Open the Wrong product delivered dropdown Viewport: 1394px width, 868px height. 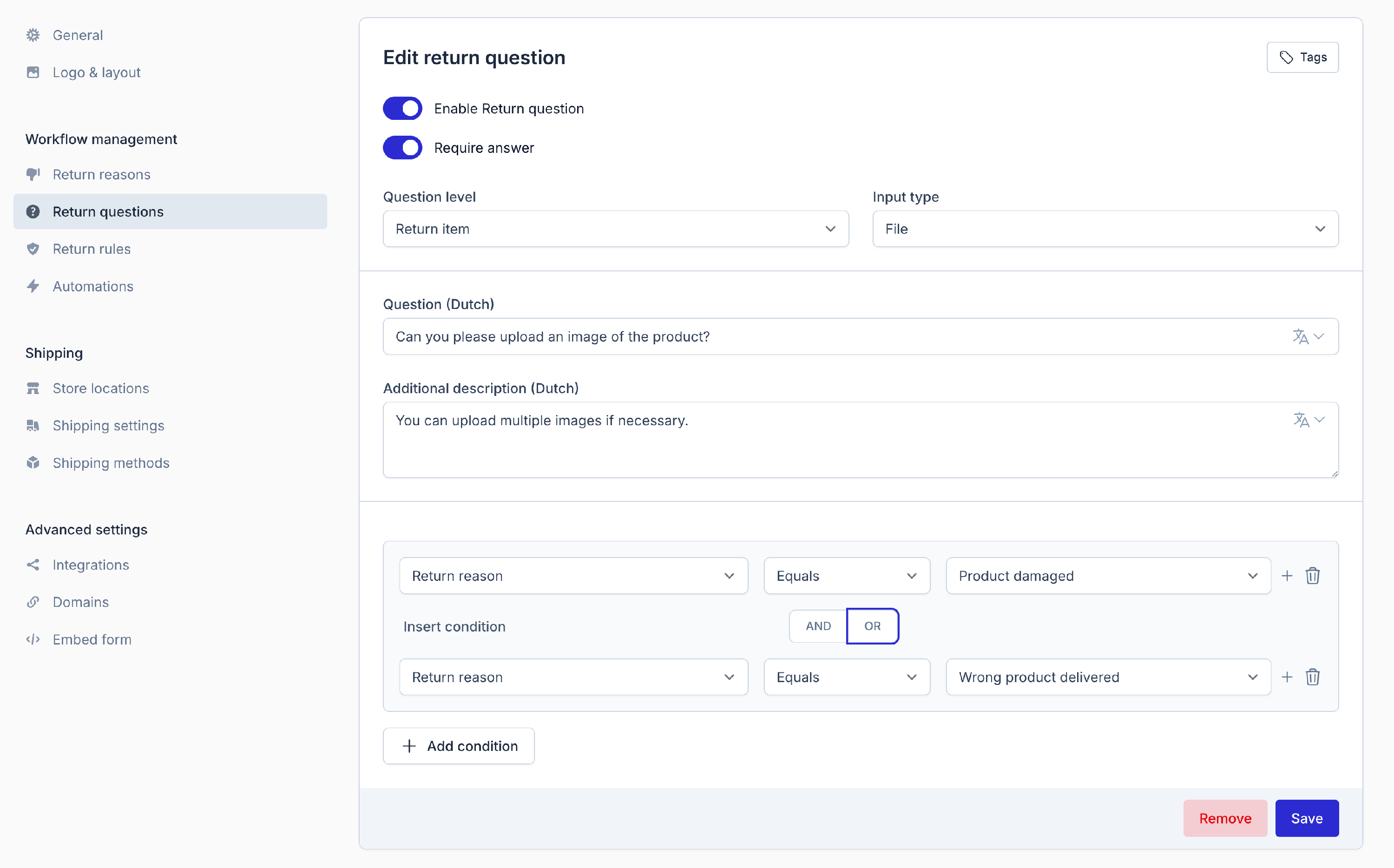(x=1108, y=677)
